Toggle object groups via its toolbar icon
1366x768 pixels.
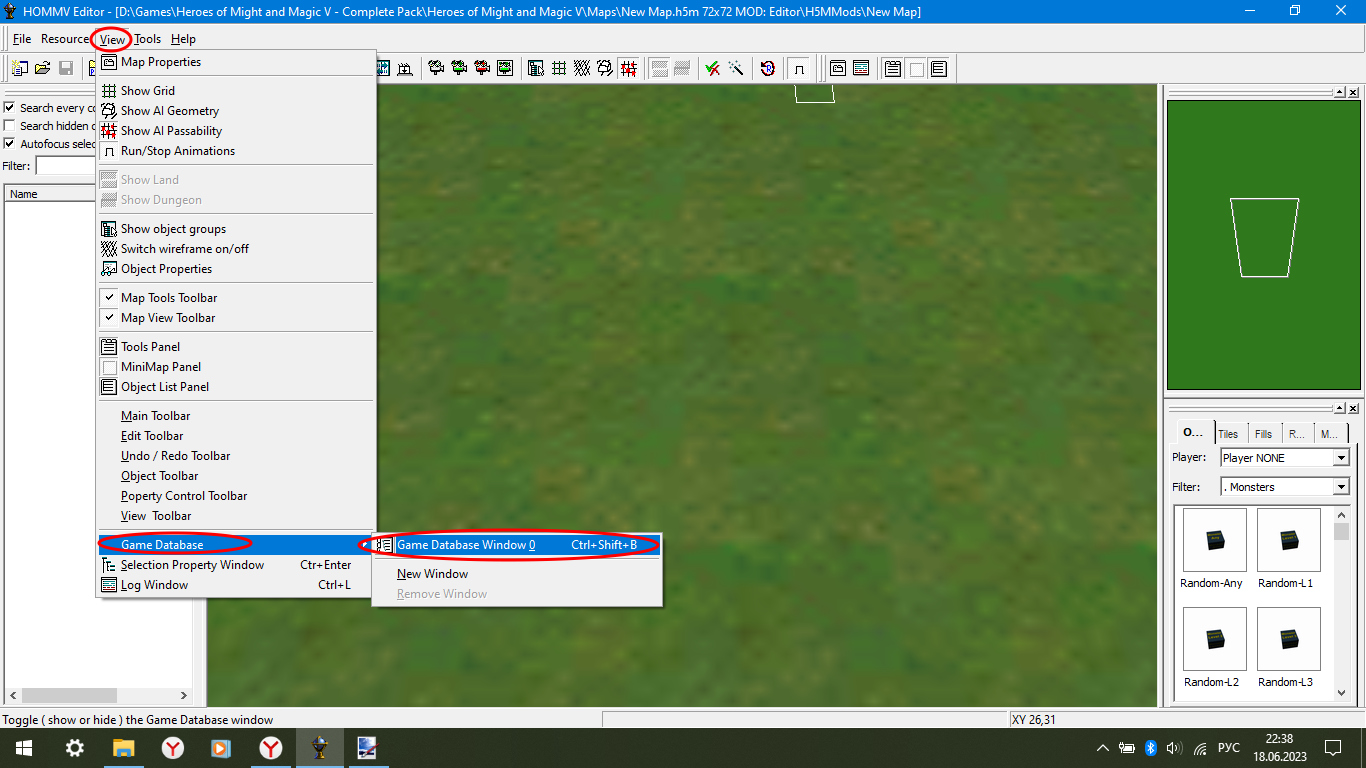pyautogui.click(x=536, y=68)
